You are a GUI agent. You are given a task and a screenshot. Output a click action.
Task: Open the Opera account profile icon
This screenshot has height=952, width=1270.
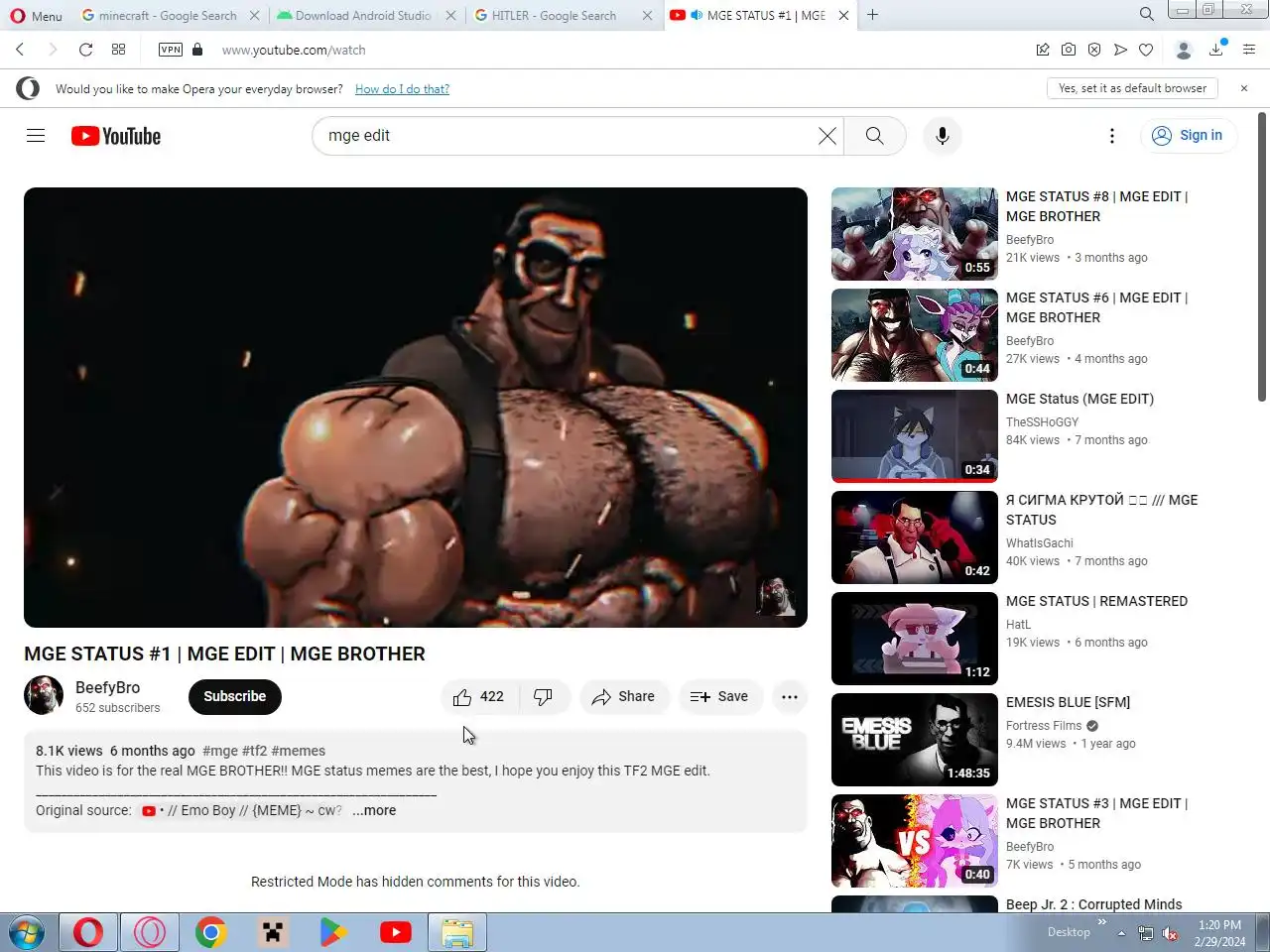(x=1183, y=50)
